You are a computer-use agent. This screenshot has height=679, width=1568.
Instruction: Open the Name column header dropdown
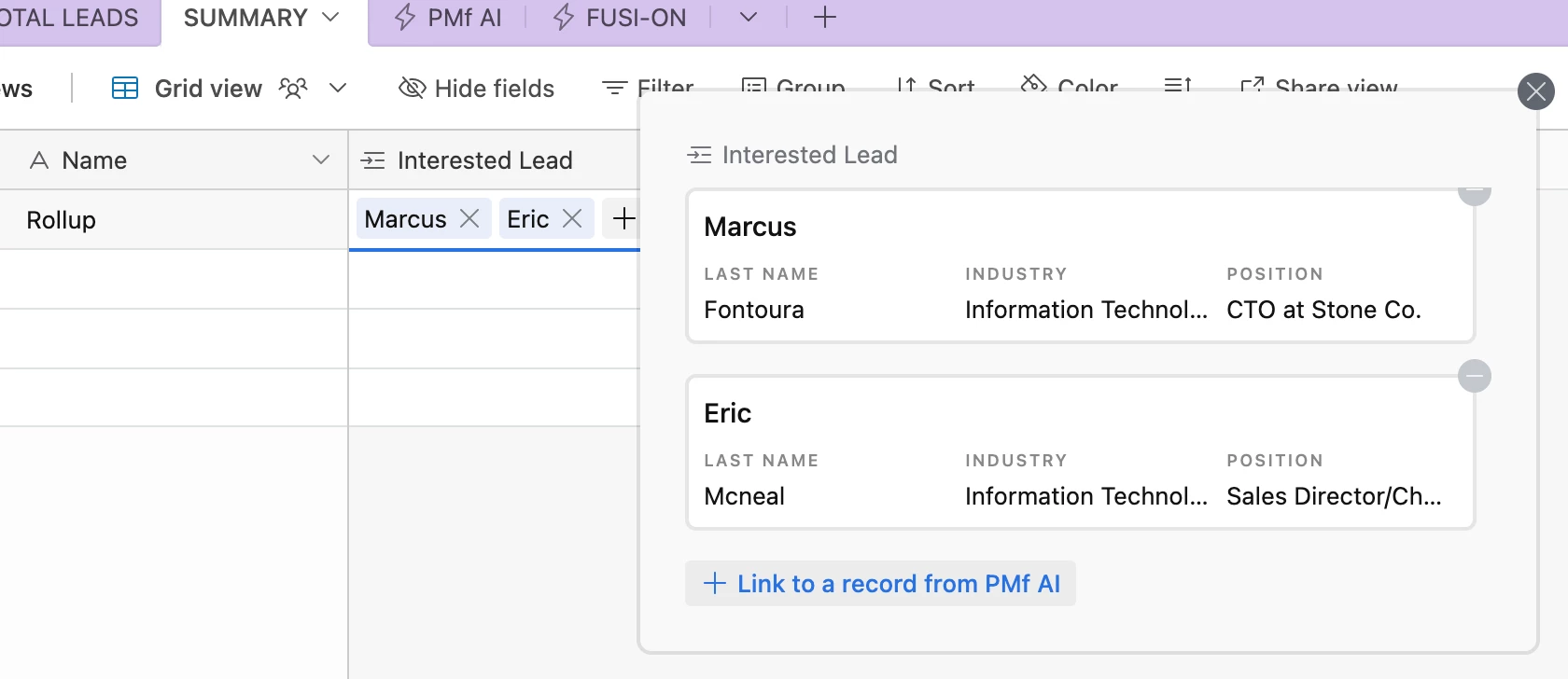[x=320, y=160]
